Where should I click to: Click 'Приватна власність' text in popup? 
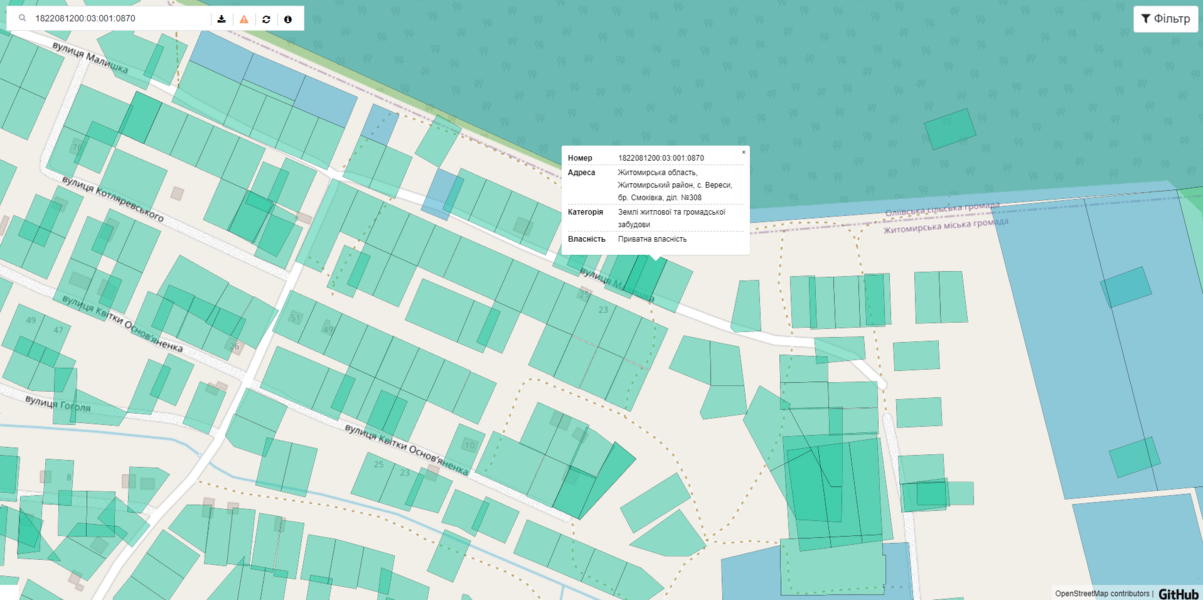[x=652, y=239]
